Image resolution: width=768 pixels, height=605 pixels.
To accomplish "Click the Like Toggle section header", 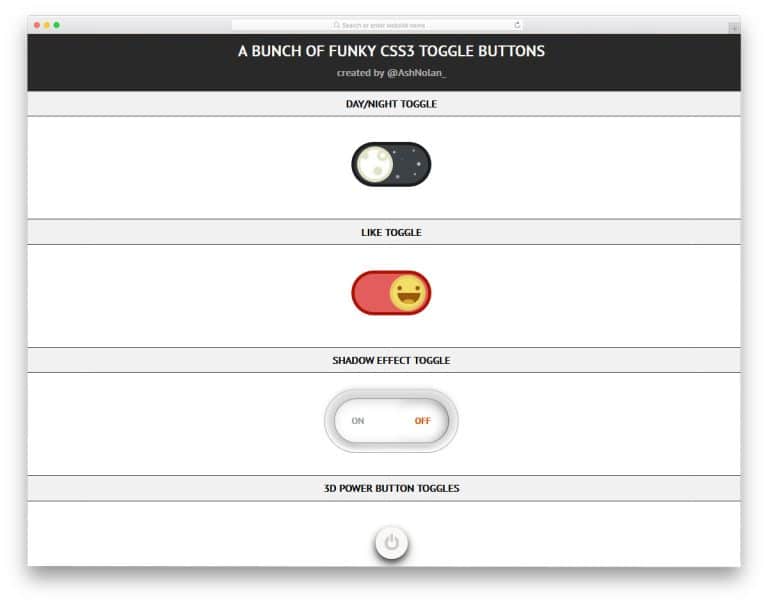I will [x=391, y=233].
